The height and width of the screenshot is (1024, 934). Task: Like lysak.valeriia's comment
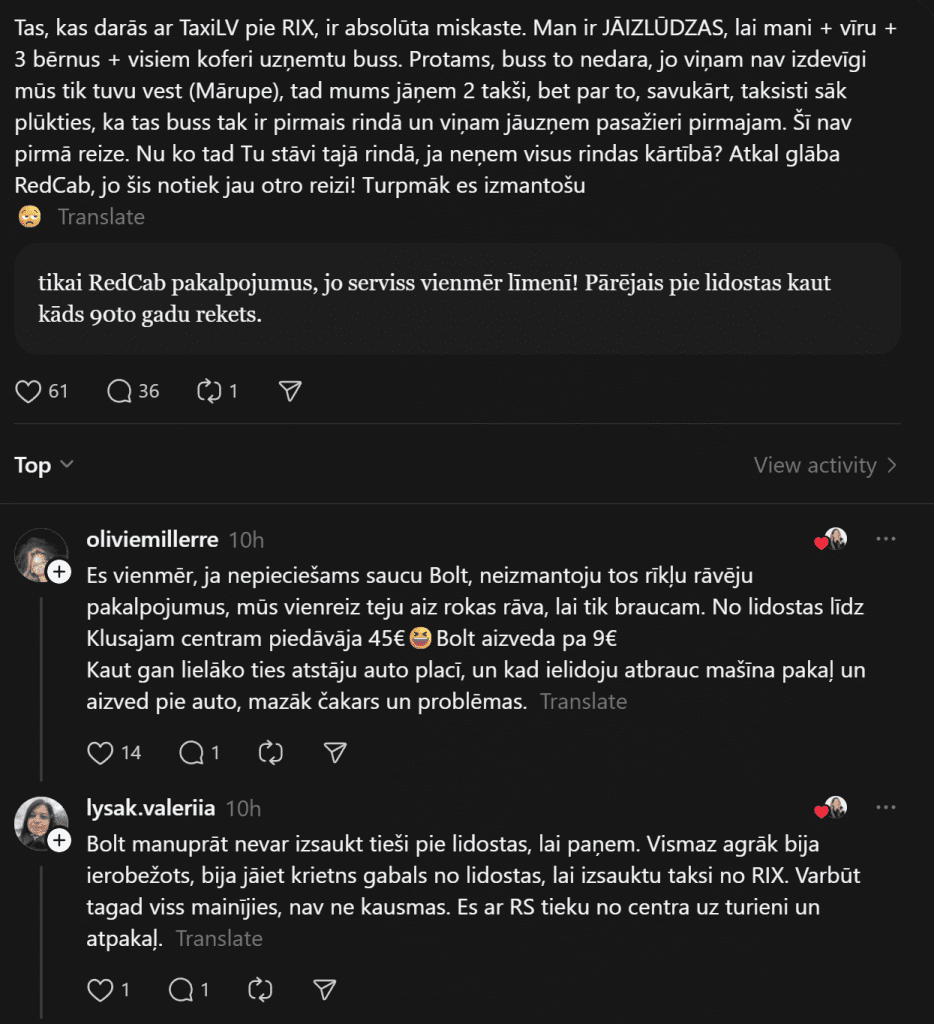(x=100, y=990)
